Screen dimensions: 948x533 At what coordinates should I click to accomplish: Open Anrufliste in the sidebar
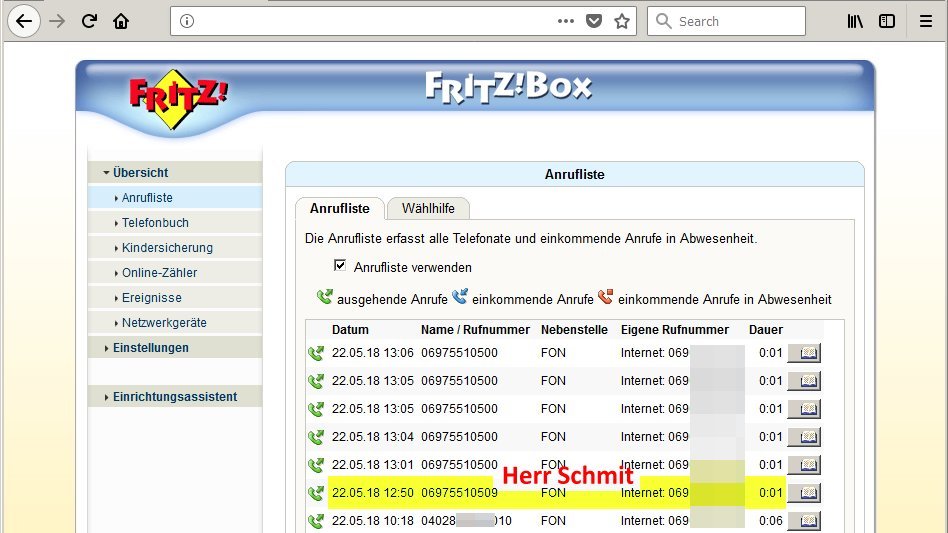[x=175, y=198]
